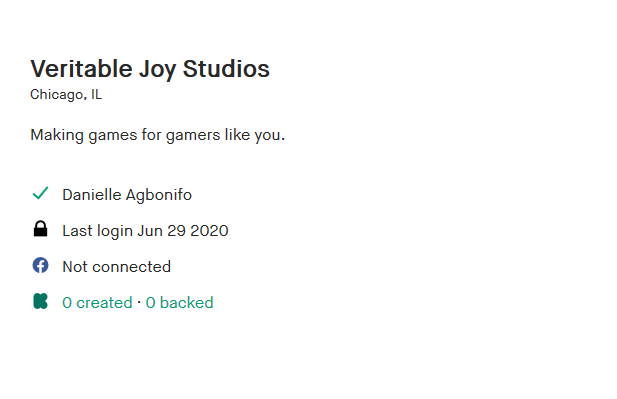Click the black padlock icon

pyautogui.click(x=40, y=229)
